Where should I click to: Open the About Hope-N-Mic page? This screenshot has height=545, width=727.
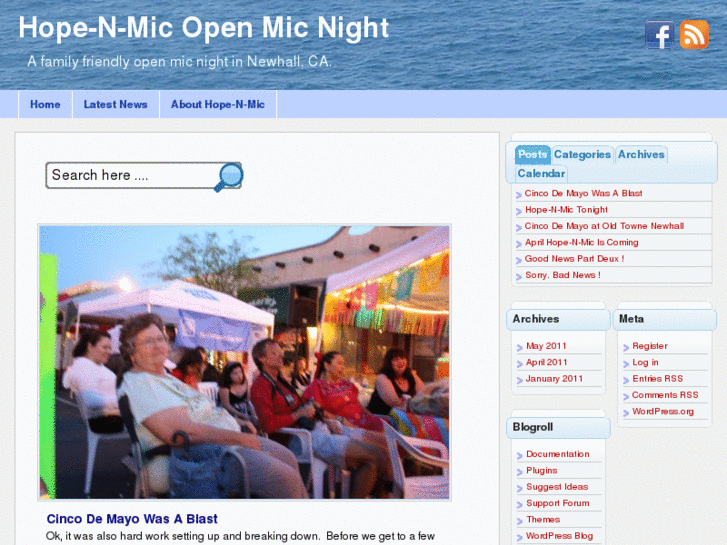click(218, 104)
